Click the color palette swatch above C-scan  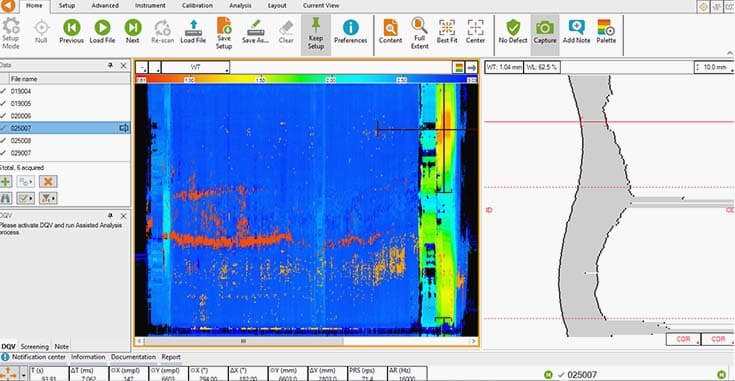459,68
